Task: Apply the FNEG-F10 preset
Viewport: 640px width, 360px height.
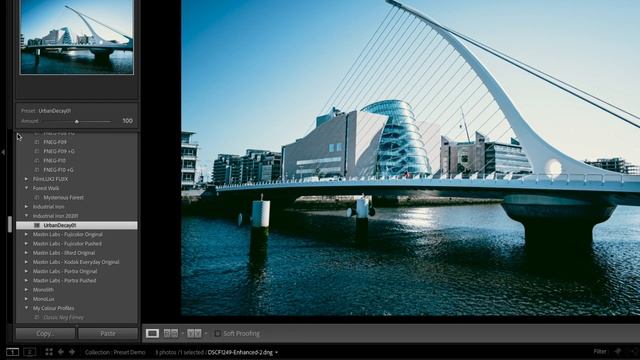Action: point(55,160)
